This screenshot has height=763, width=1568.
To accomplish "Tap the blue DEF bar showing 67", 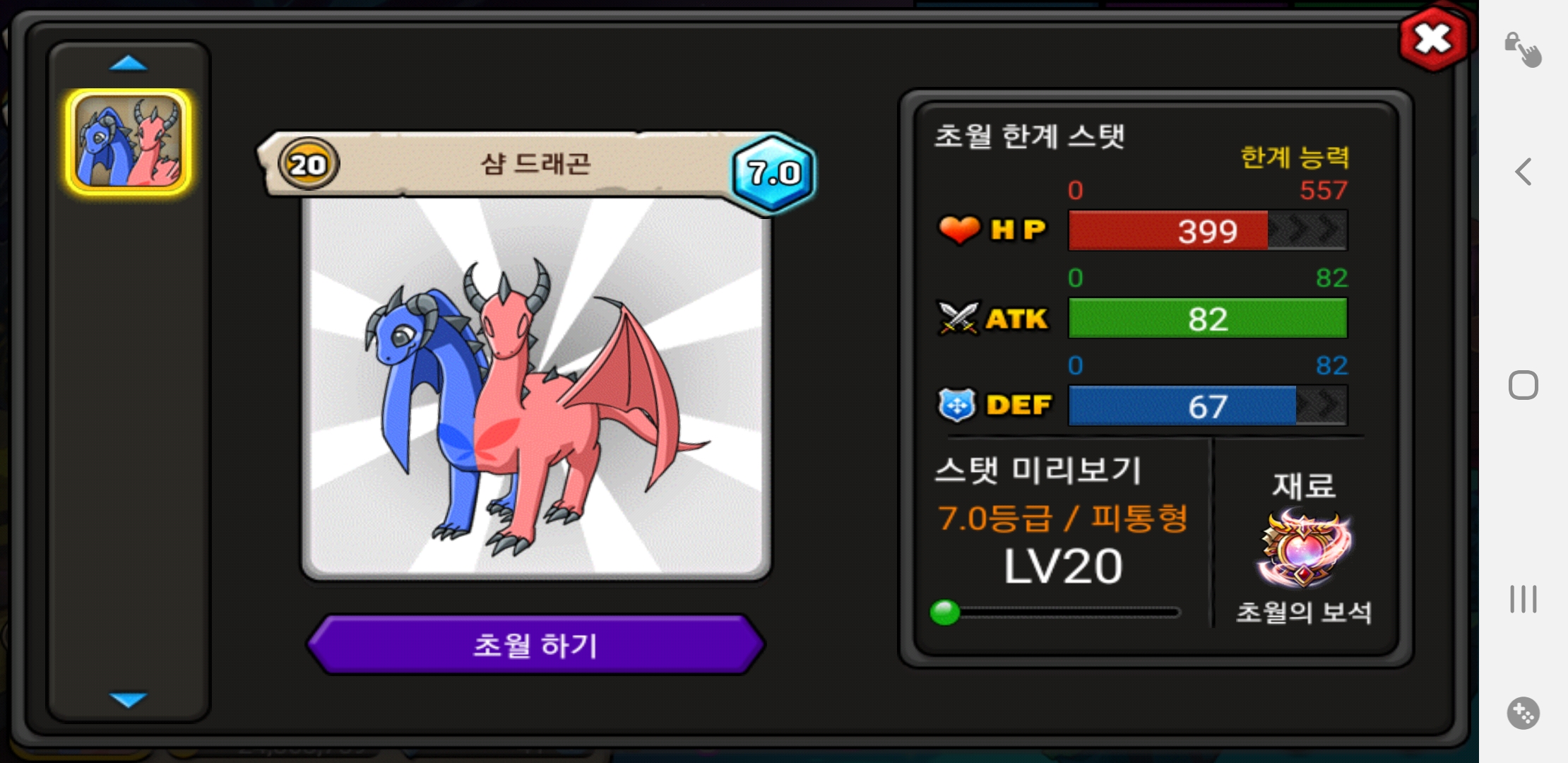I will [1208, 406].
